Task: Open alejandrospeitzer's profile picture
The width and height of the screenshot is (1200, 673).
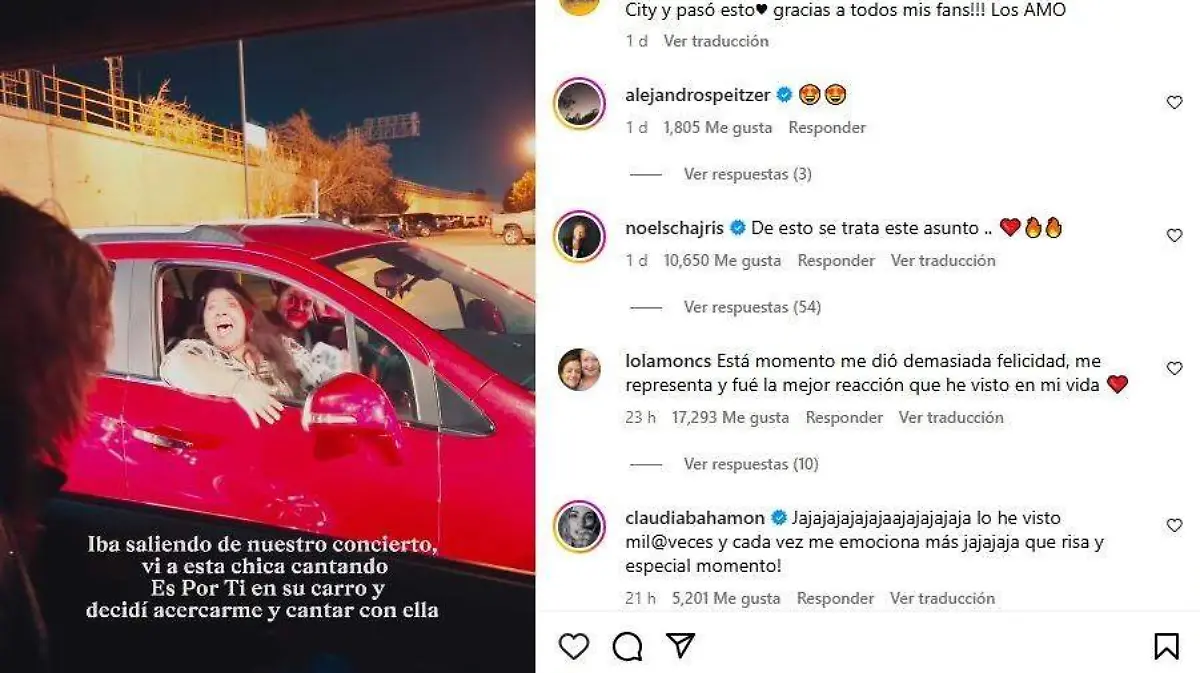Action: click(x=580, y=104)
